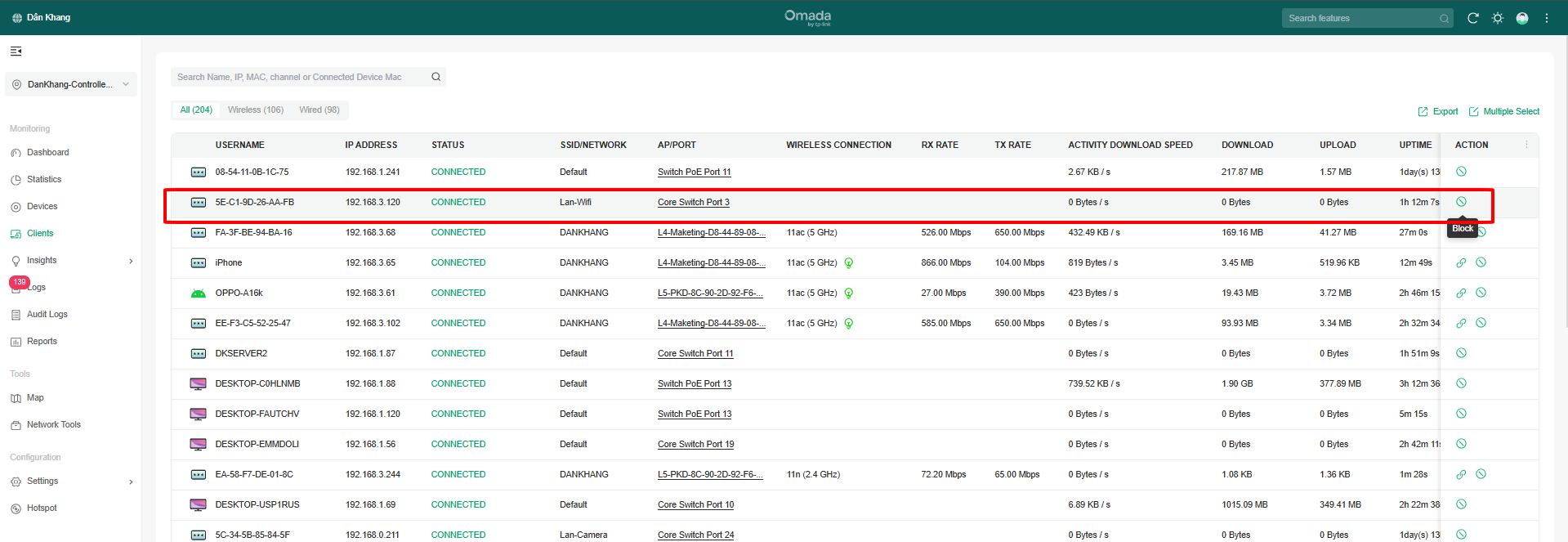Open the Core Switch Port 10 link
This screenshot has width=1568, height=542.
[x=696, y=504]
